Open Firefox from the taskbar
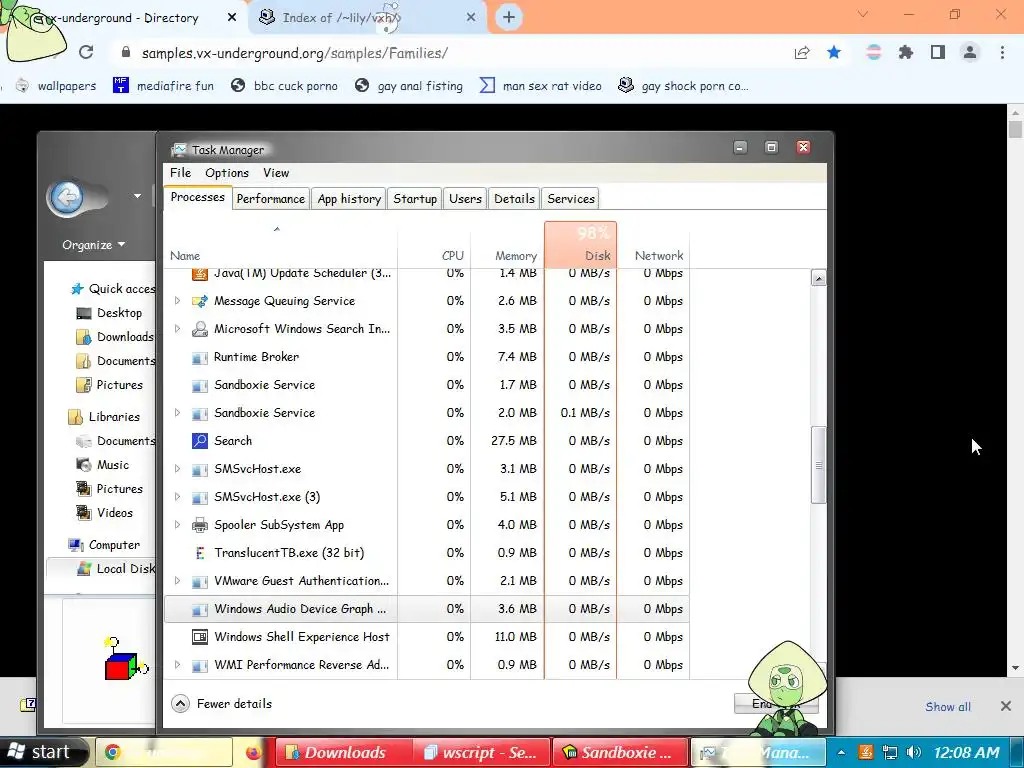This screenshot has width=1024, height=768. [x=253, y=753]
